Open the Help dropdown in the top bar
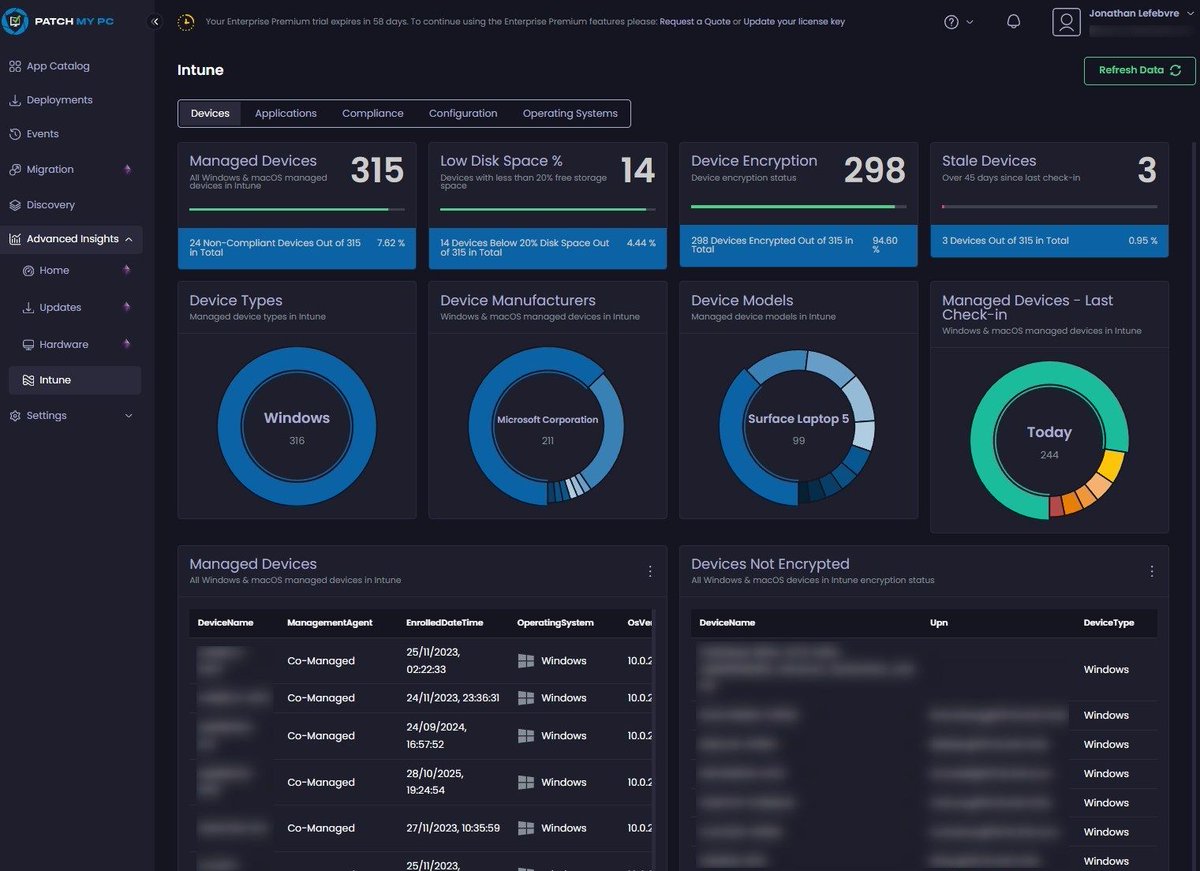 [x=957, y=21]
